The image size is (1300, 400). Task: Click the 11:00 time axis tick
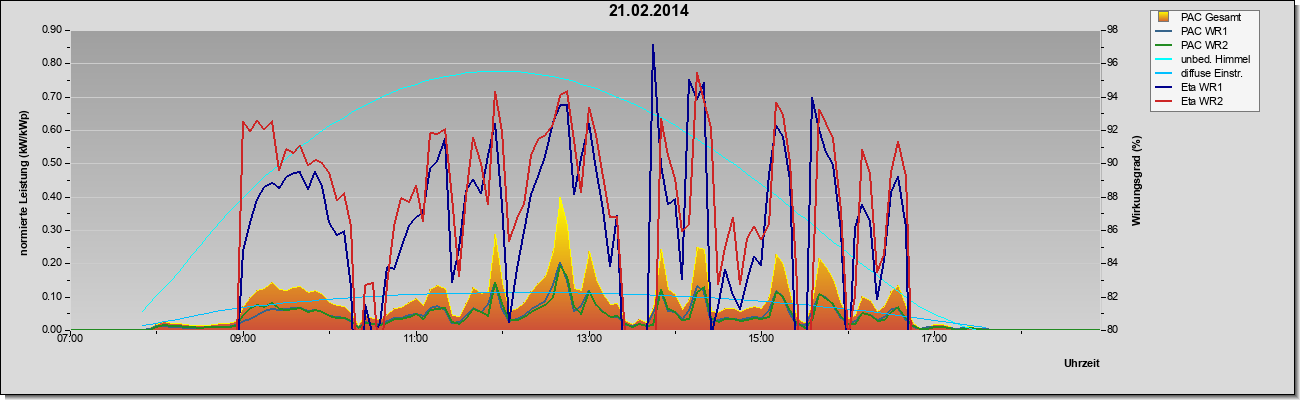coord(416,339)
